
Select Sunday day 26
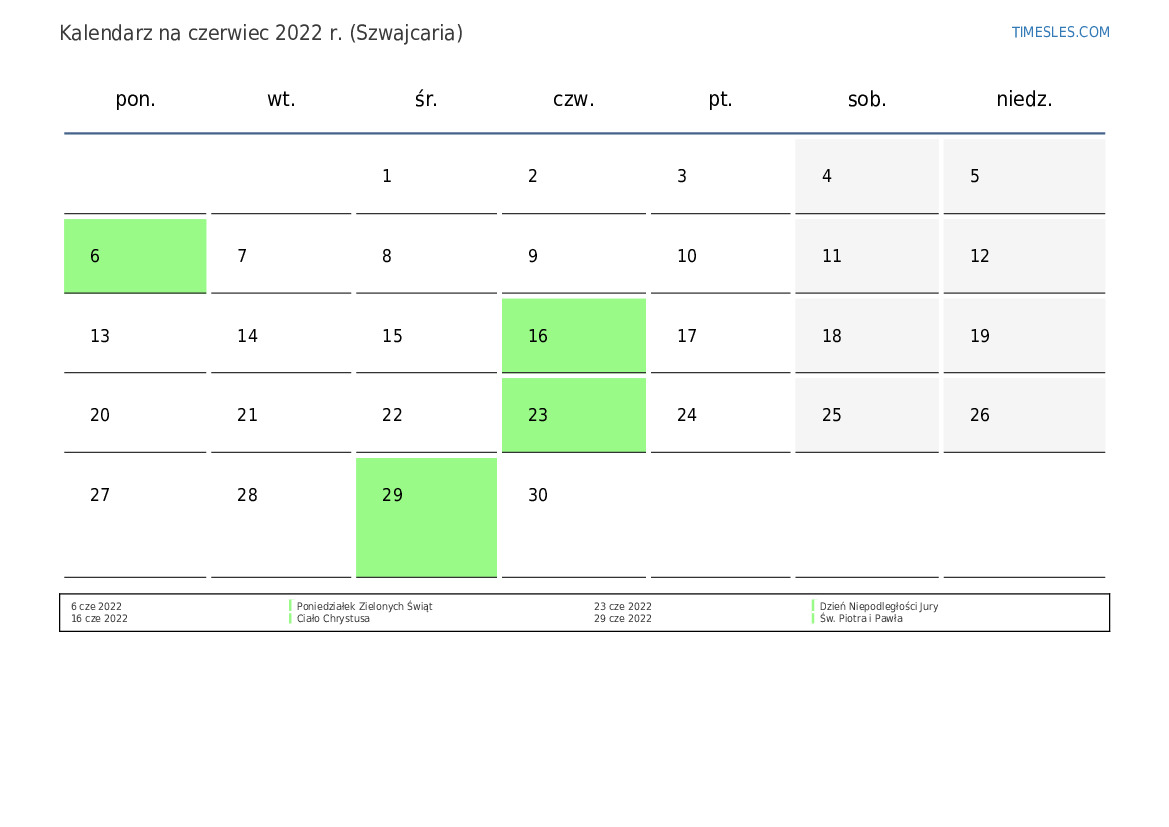click(1024, 415)
